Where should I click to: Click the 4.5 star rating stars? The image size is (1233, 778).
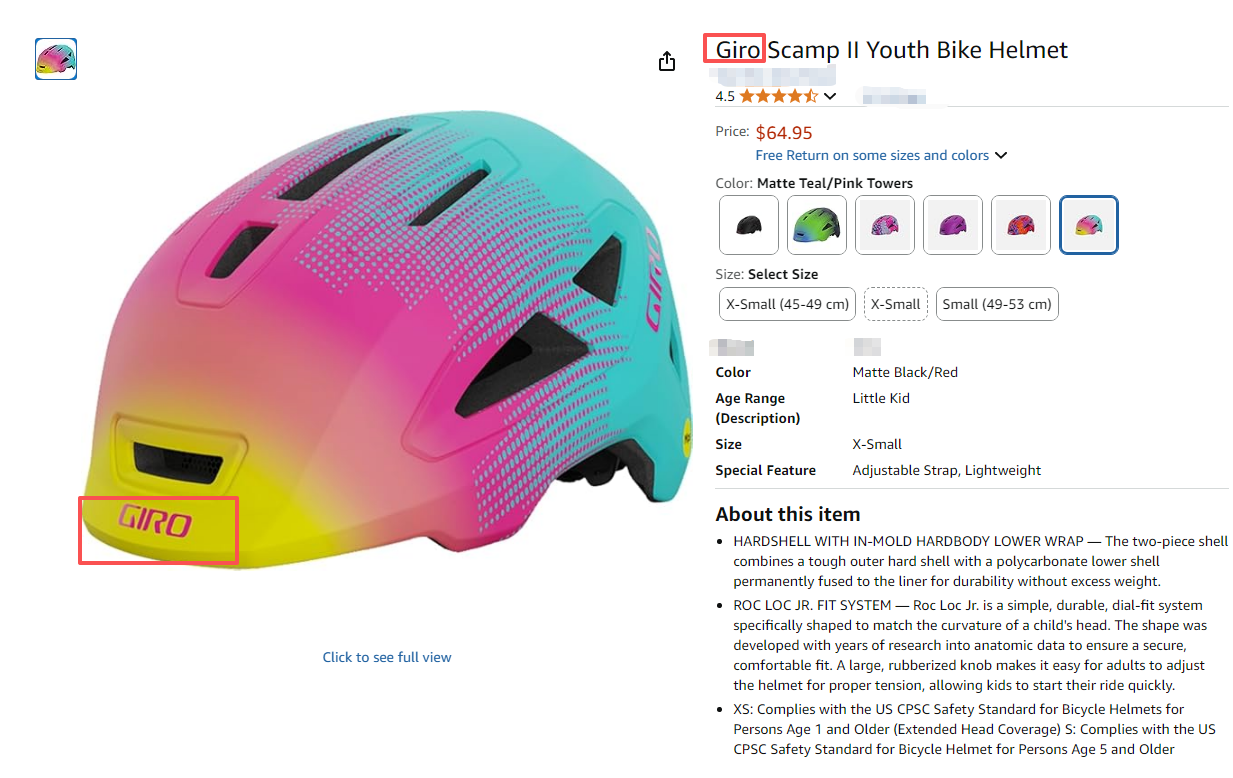click(x=778, y=97)
